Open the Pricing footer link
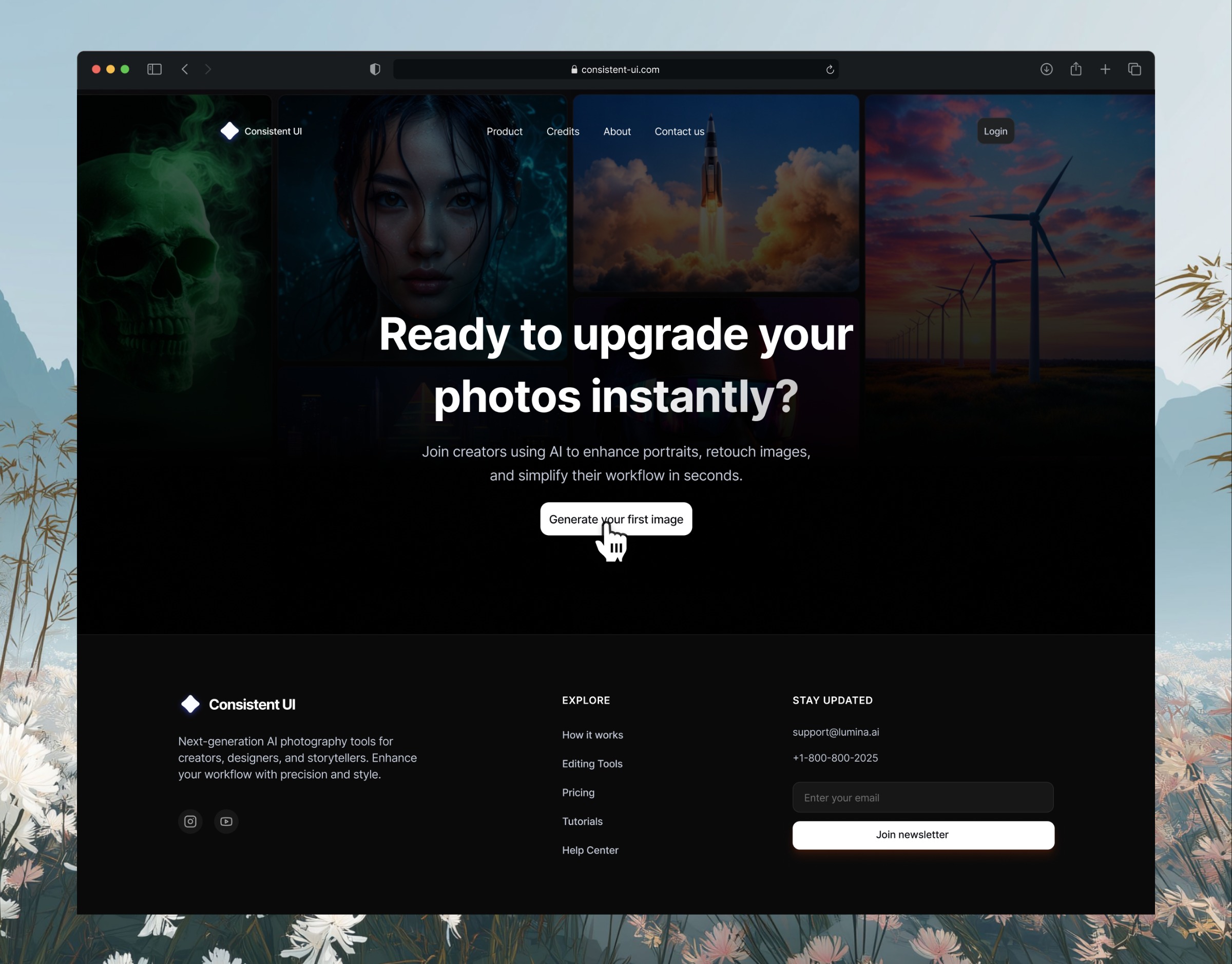This screenshot has width=1232, height=964. coord(577,792)
